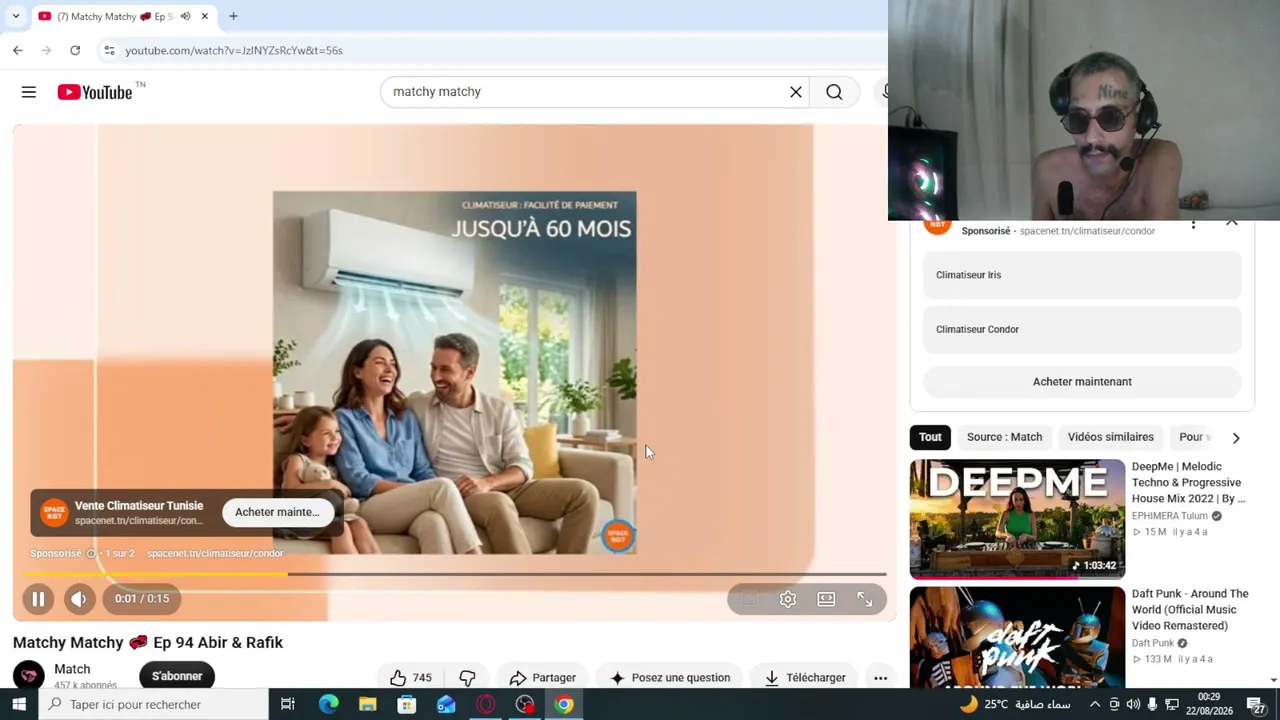Open the DeepMe video thumbnail
This screenshot has height=720, width=1280.
click(x=1017, y=519)
